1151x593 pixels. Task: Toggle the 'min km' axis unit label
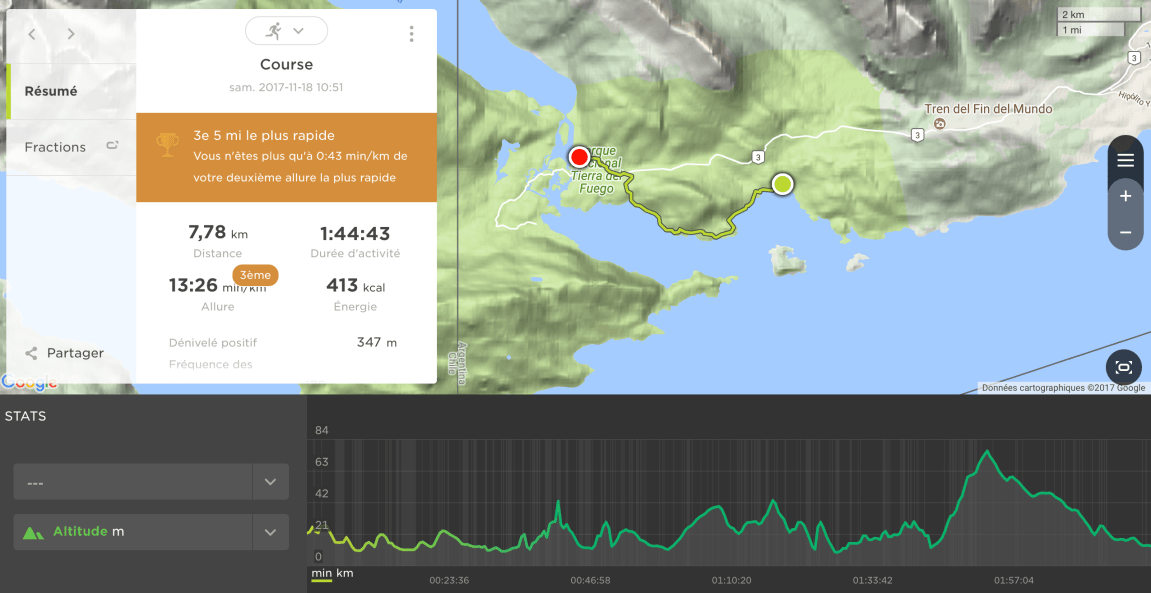tap(332, 573)
